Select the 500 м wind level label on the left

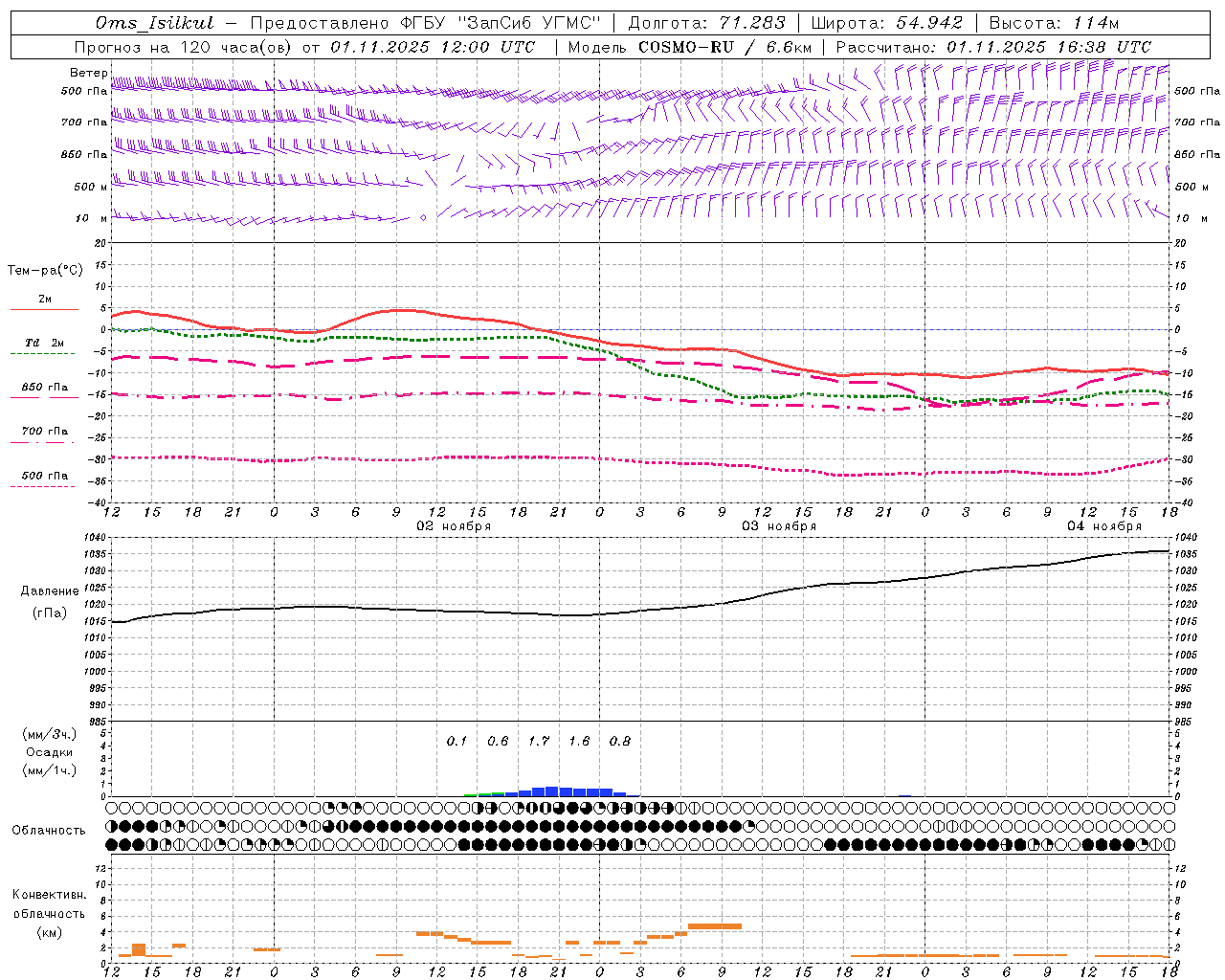click(91, 187)
